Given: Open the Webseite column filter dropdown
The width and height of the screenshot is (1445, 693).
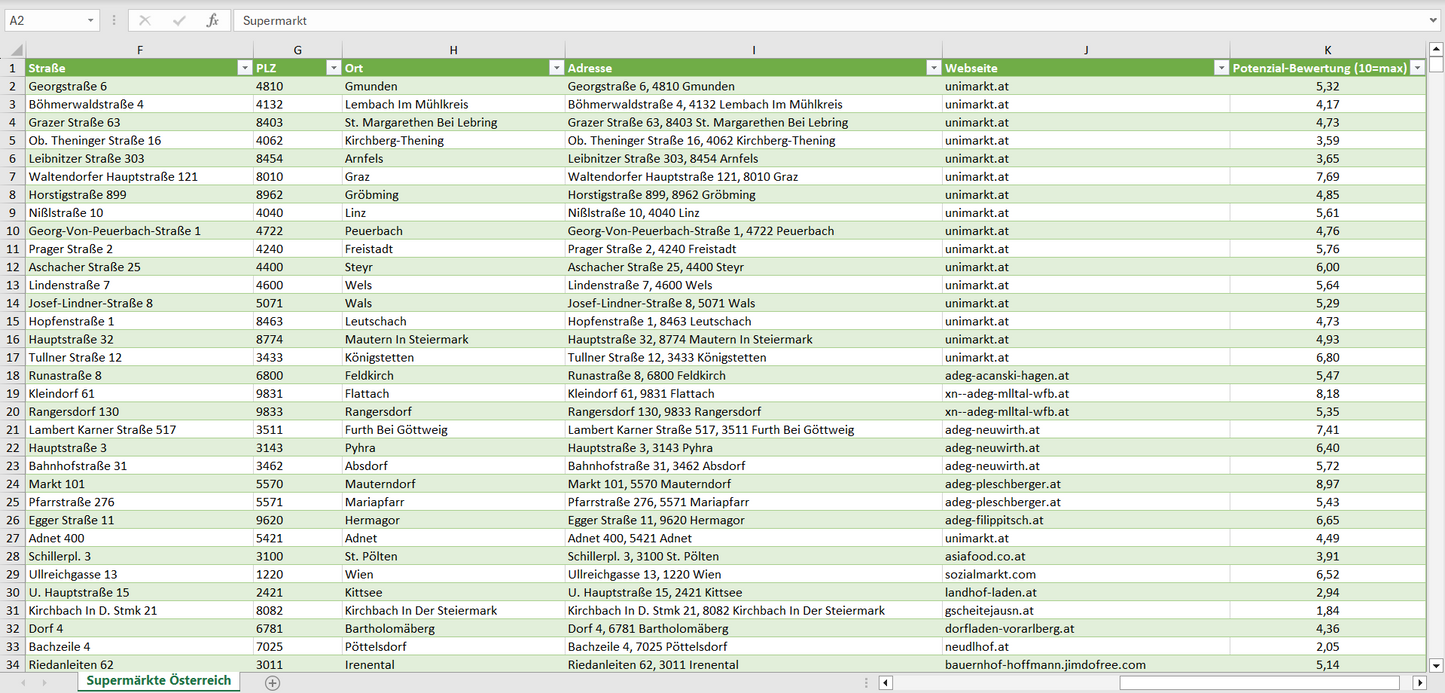Looking at the screenshot, I should [1220, 68].
